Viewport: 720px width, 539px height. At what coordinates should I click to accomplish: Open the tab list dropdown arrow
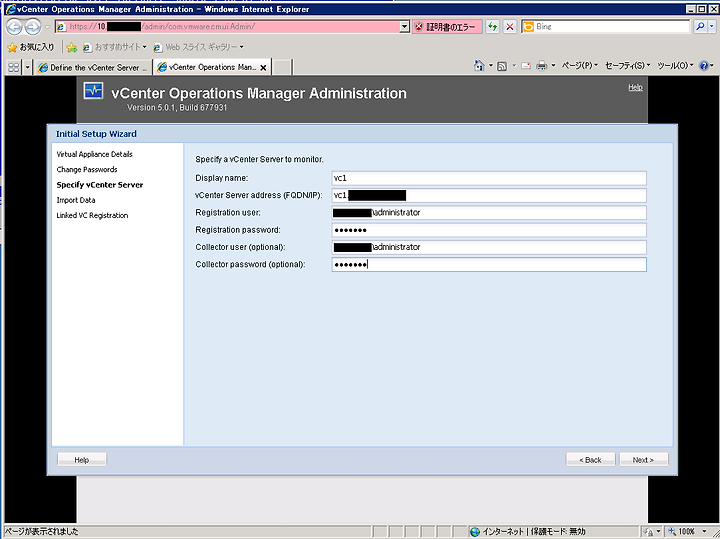point(27,67)
